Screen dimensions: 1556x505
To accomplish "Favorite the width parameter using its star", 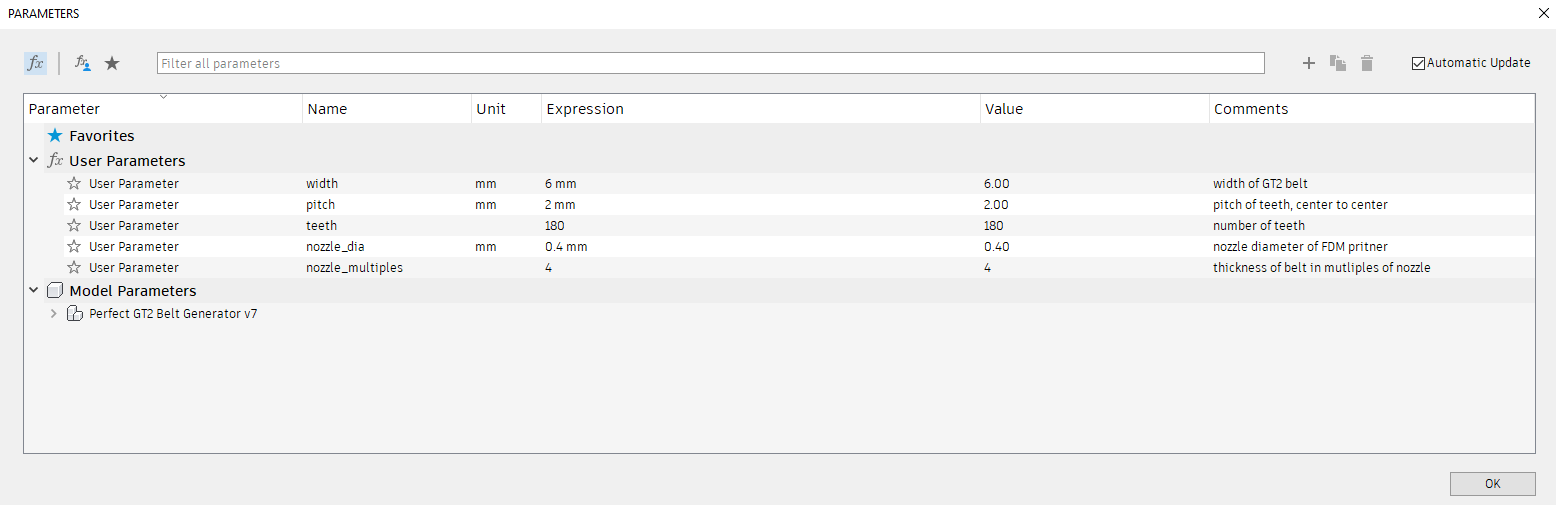I will [74, 184].
